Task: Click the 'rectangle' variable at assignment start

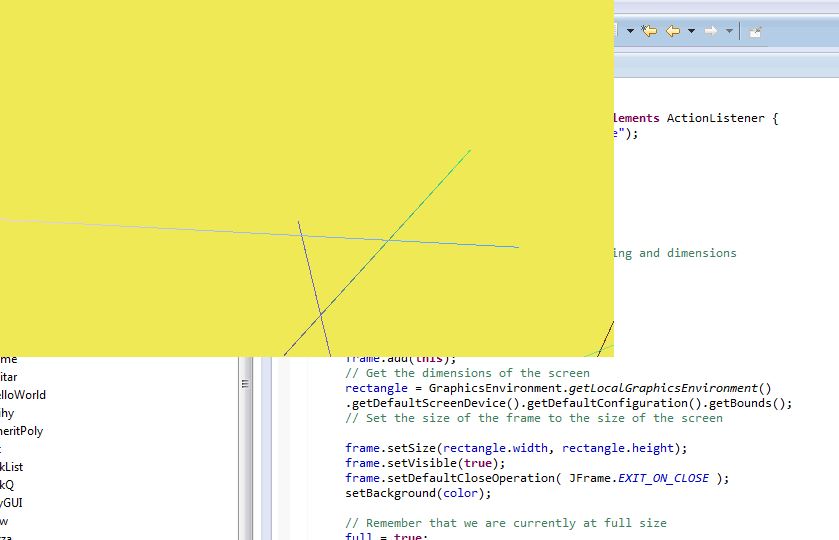Action: pos(376,388)
